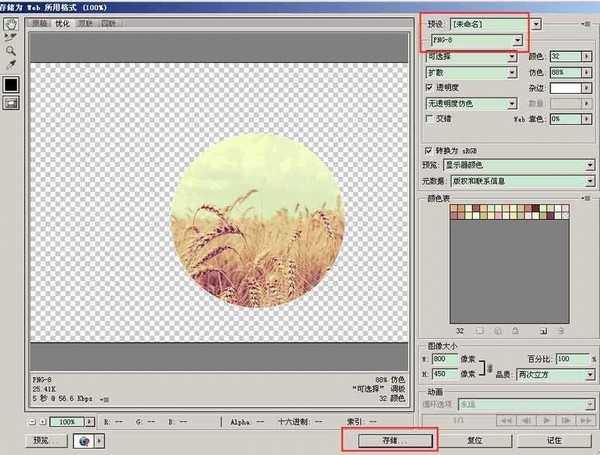The height and width of the screenshot is (455, 600).
Task: Uncheck the 转换为 sRGB checkbox
Action: (x=429, y=150)
